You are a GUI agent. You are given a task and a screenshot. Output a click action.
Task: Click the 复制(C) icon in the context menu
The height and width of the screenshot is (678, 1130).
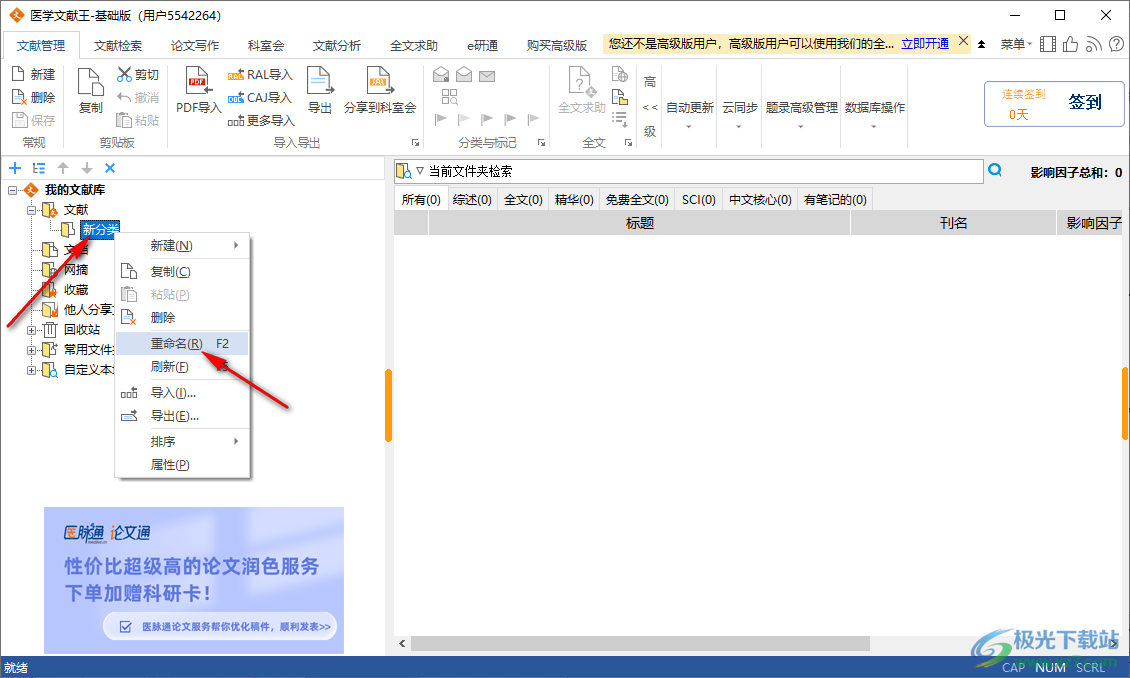[129, 272]
